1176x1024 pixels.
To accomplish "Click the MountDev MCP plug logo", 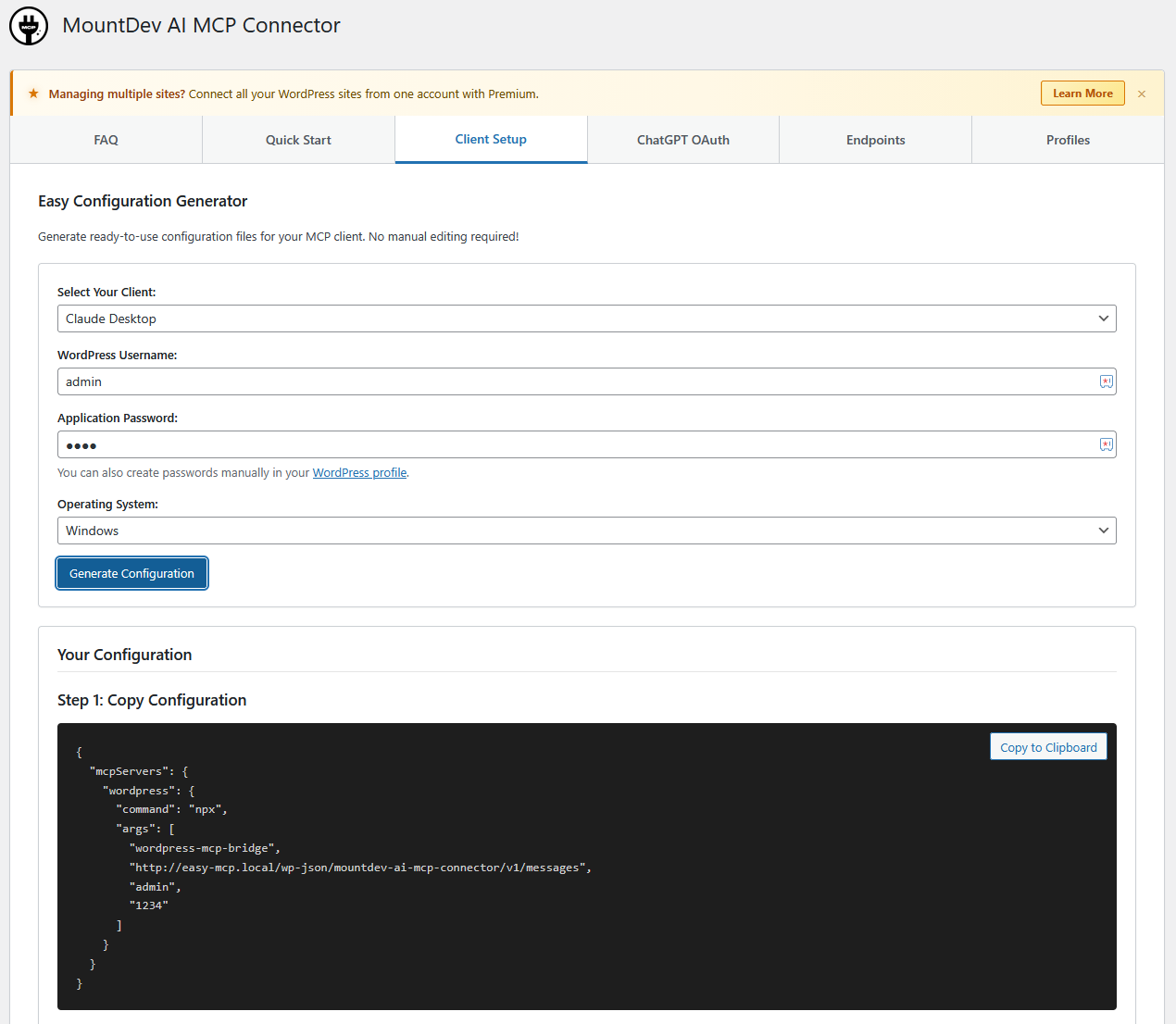I will click(29, 27).
